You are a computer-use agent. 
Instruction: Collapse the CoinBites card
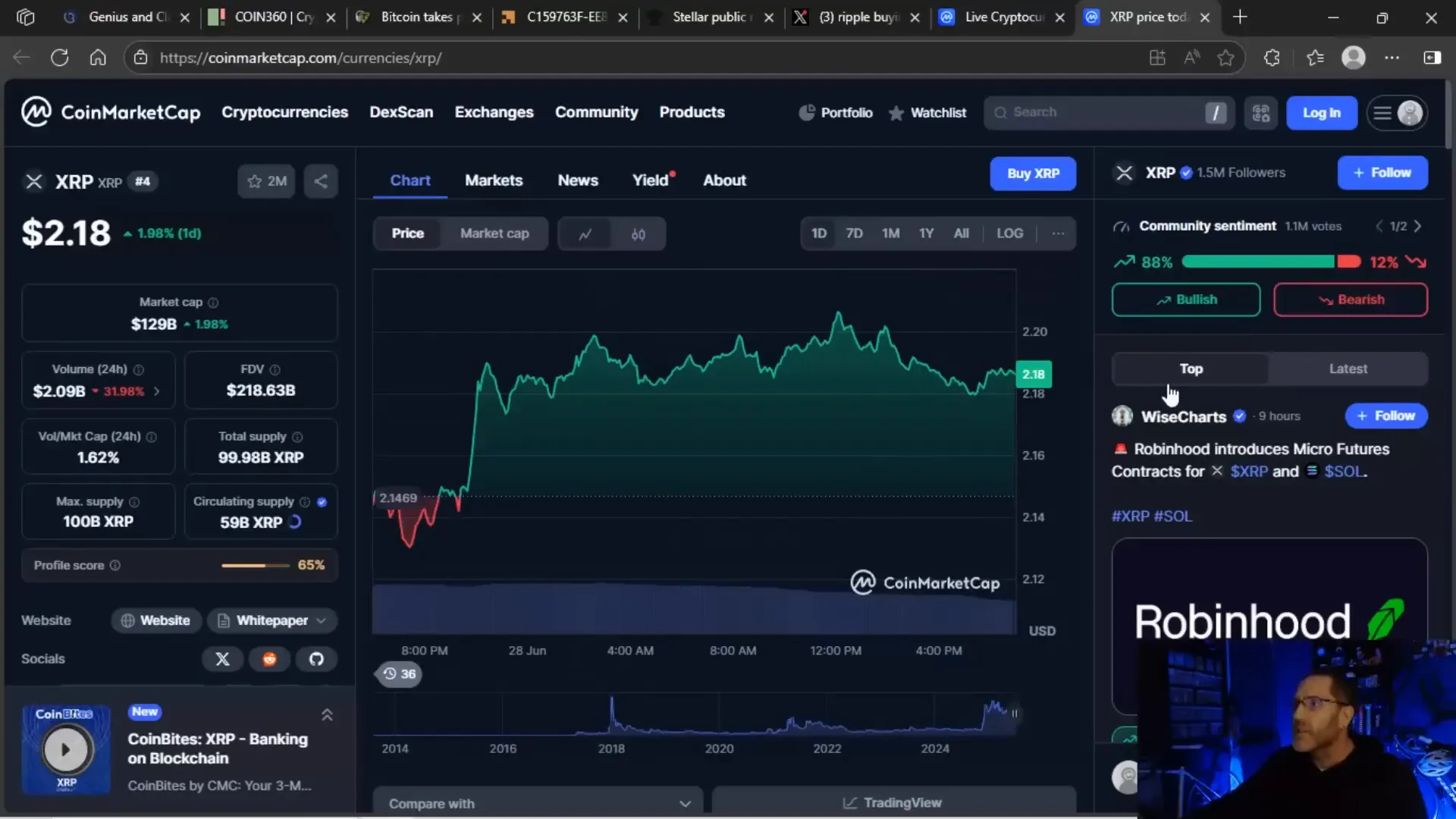point(327,715)
